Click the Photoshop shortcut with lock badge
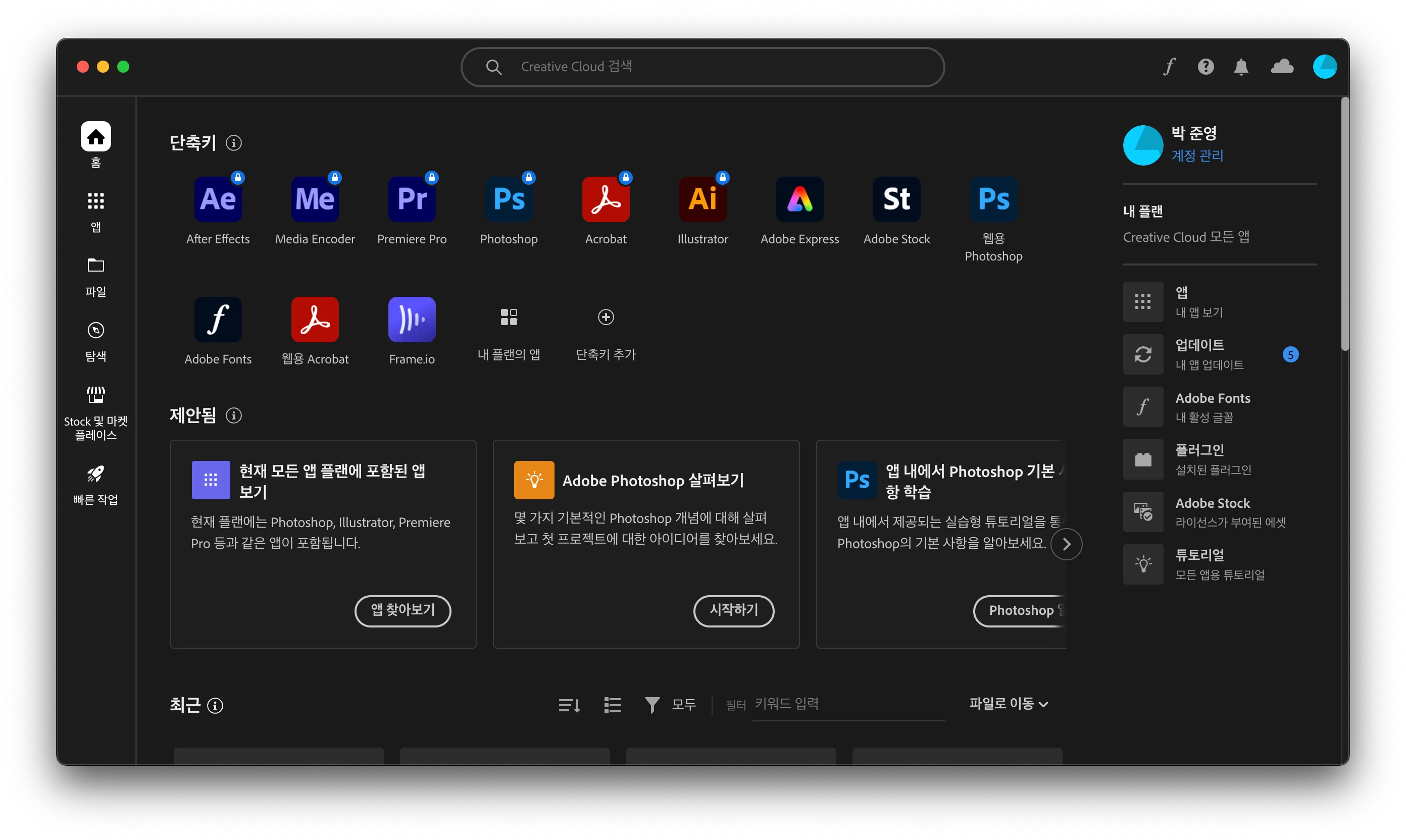This screenshot has height=840, width=1406. (509, 199)
